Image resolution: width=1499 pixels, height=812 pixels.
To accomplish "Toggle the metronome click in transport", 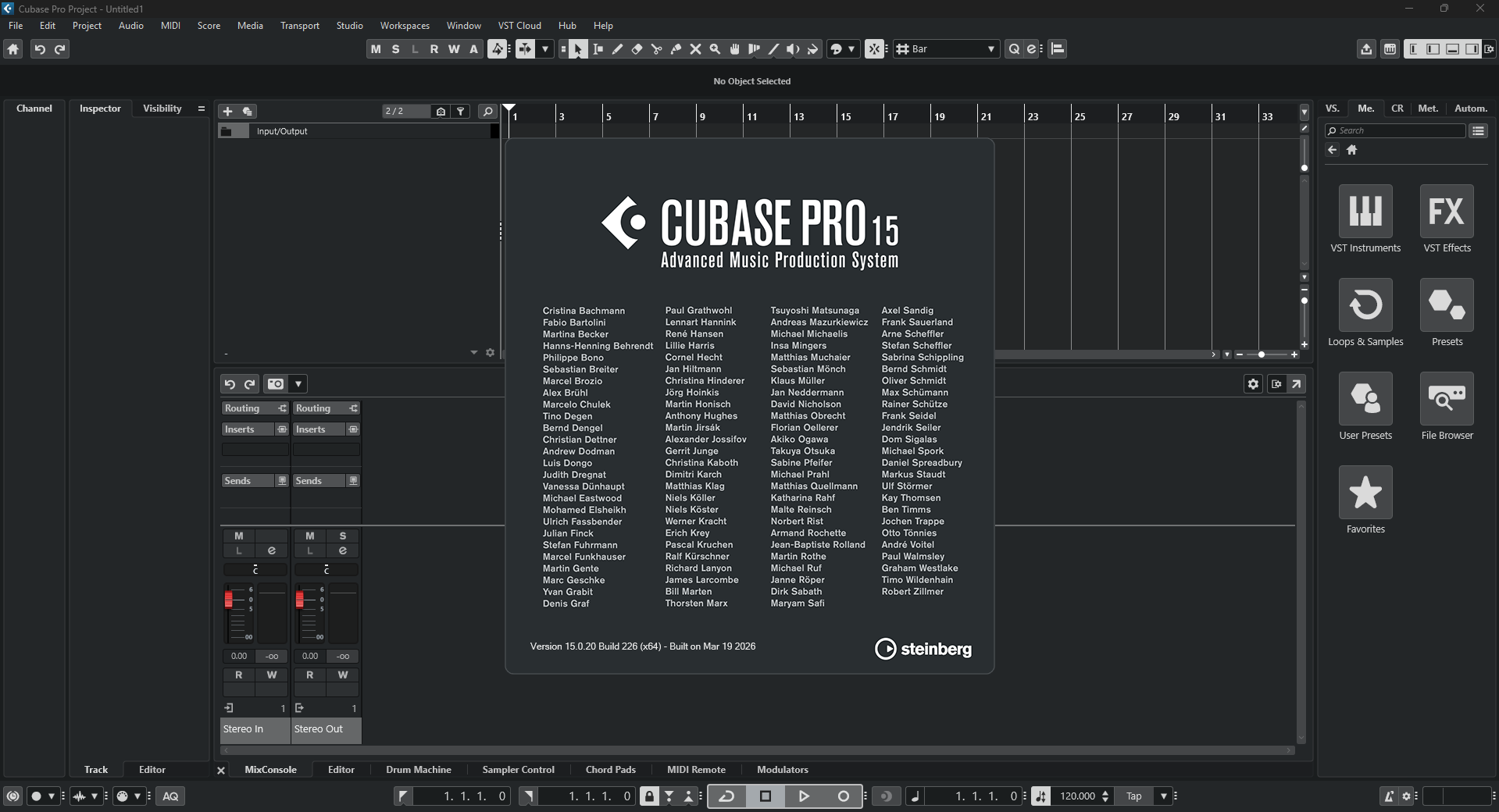I will pos(1389,796).
